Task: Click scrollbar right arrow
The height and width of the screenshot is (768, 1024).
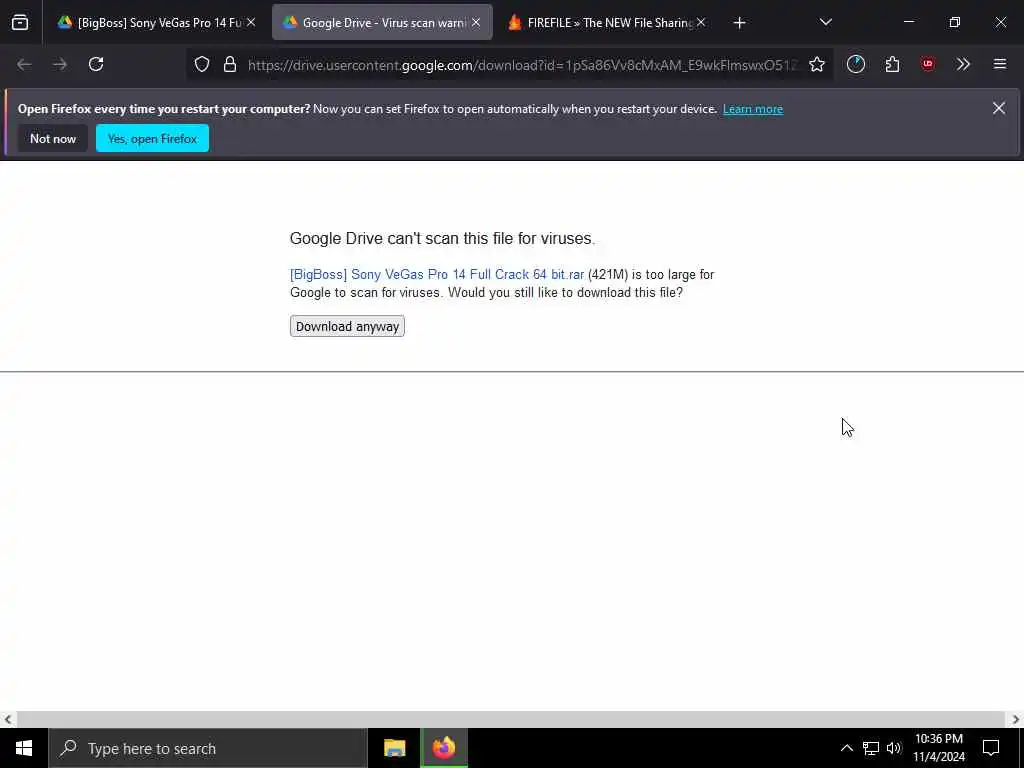Action: pyautogui.click(x=1016, y=720)
